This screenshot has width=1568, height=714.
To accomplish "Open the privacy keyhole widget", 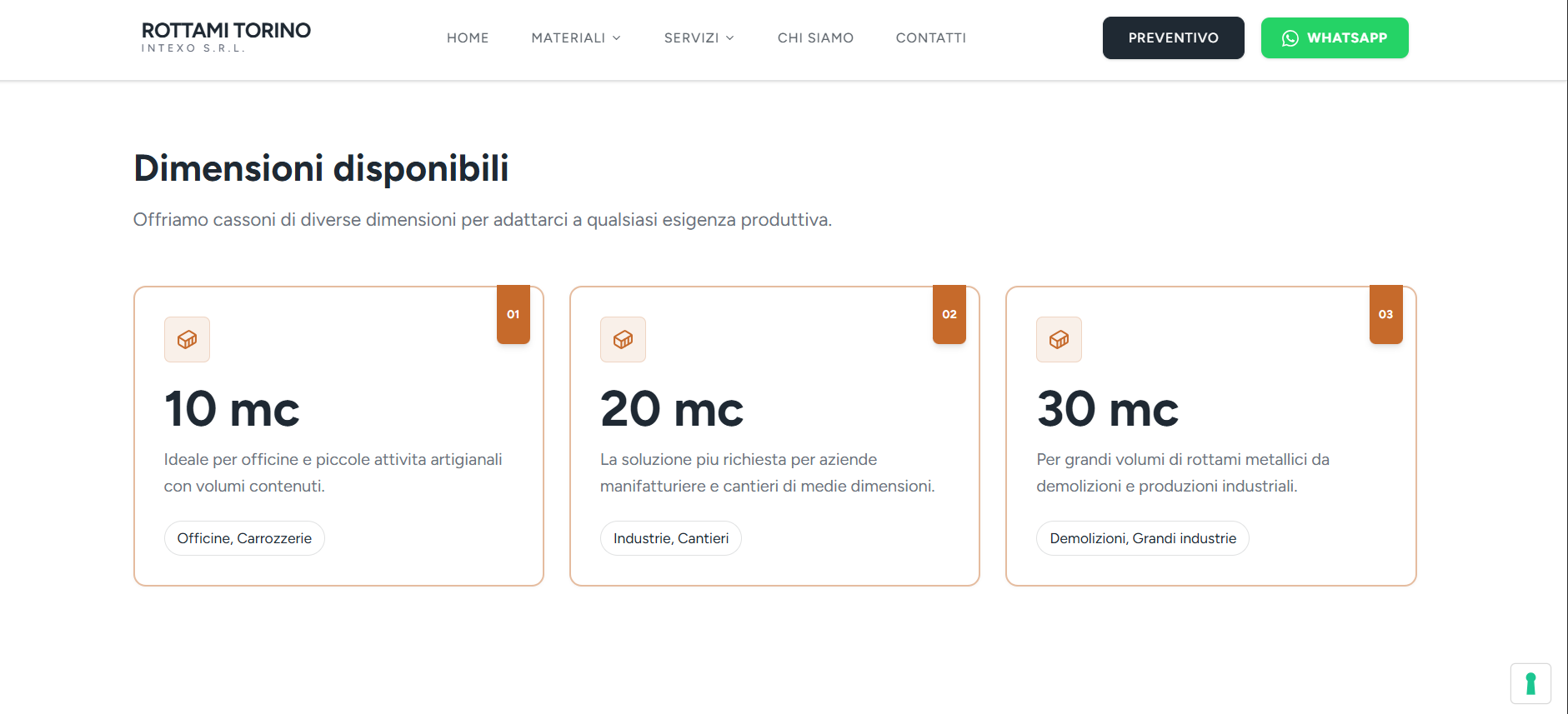I will [x=1530, y=683].
